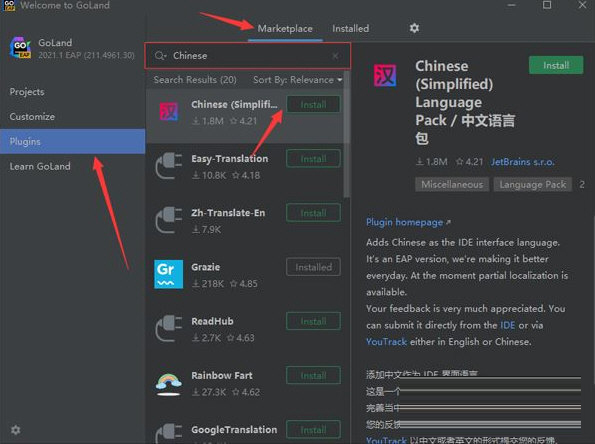This screenshot has width=595, height=444.
Task: Clear the Chinese search text with X
Action: [335, 56]
